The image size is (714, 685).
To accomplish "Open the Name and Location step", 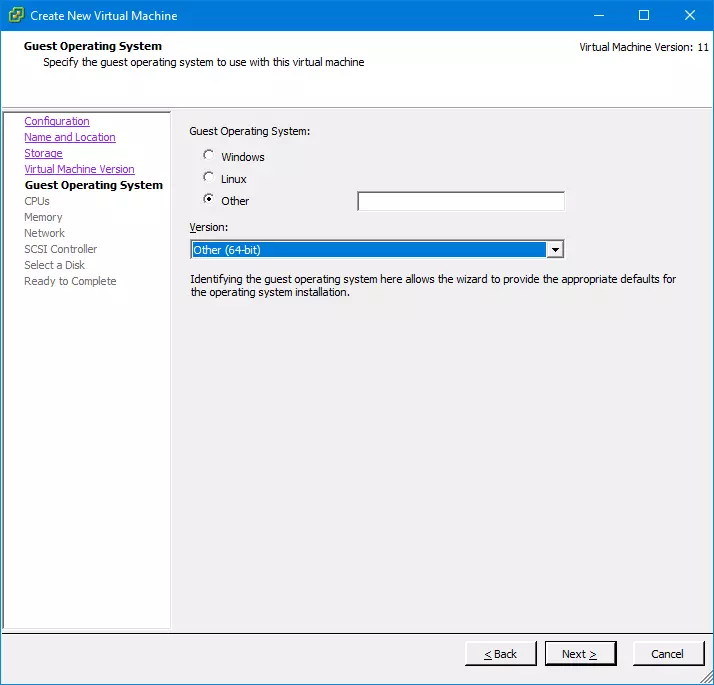I will tap(69, 137).
